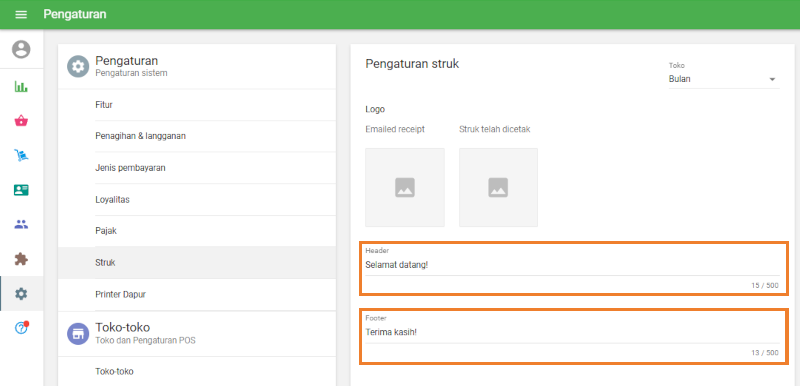Screen dimensions: 800x386
Task: Edit the Header field with Selamat datang!
Action: click(x=572, y=265)
